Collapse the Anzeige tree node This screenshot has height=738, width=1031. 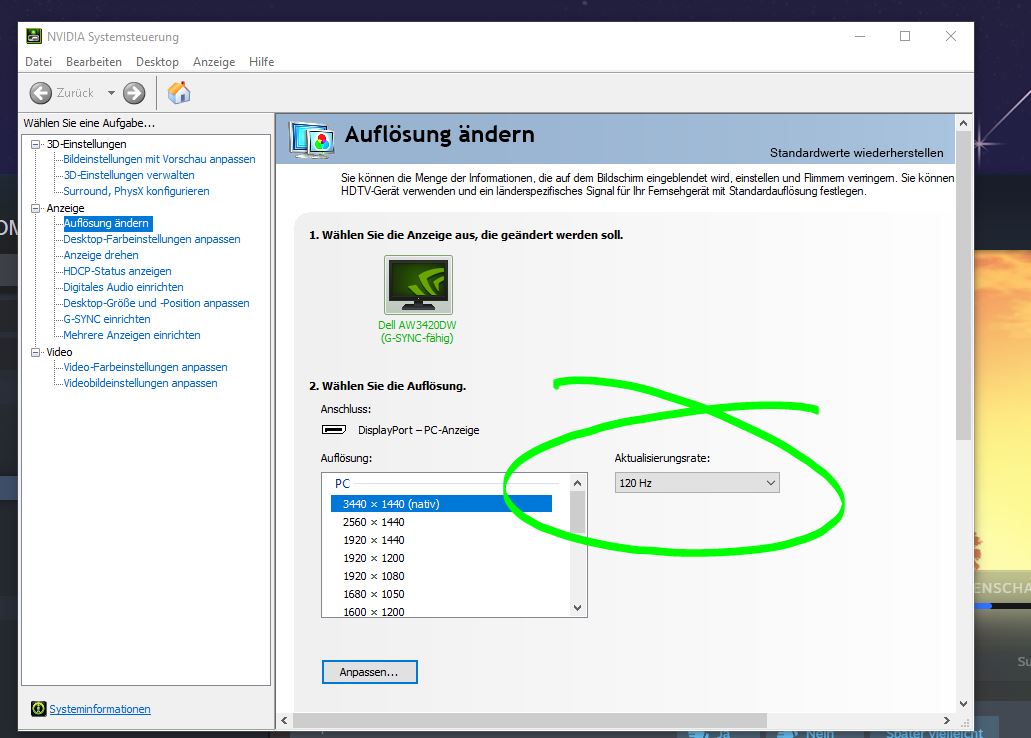[x=36, y=208]
